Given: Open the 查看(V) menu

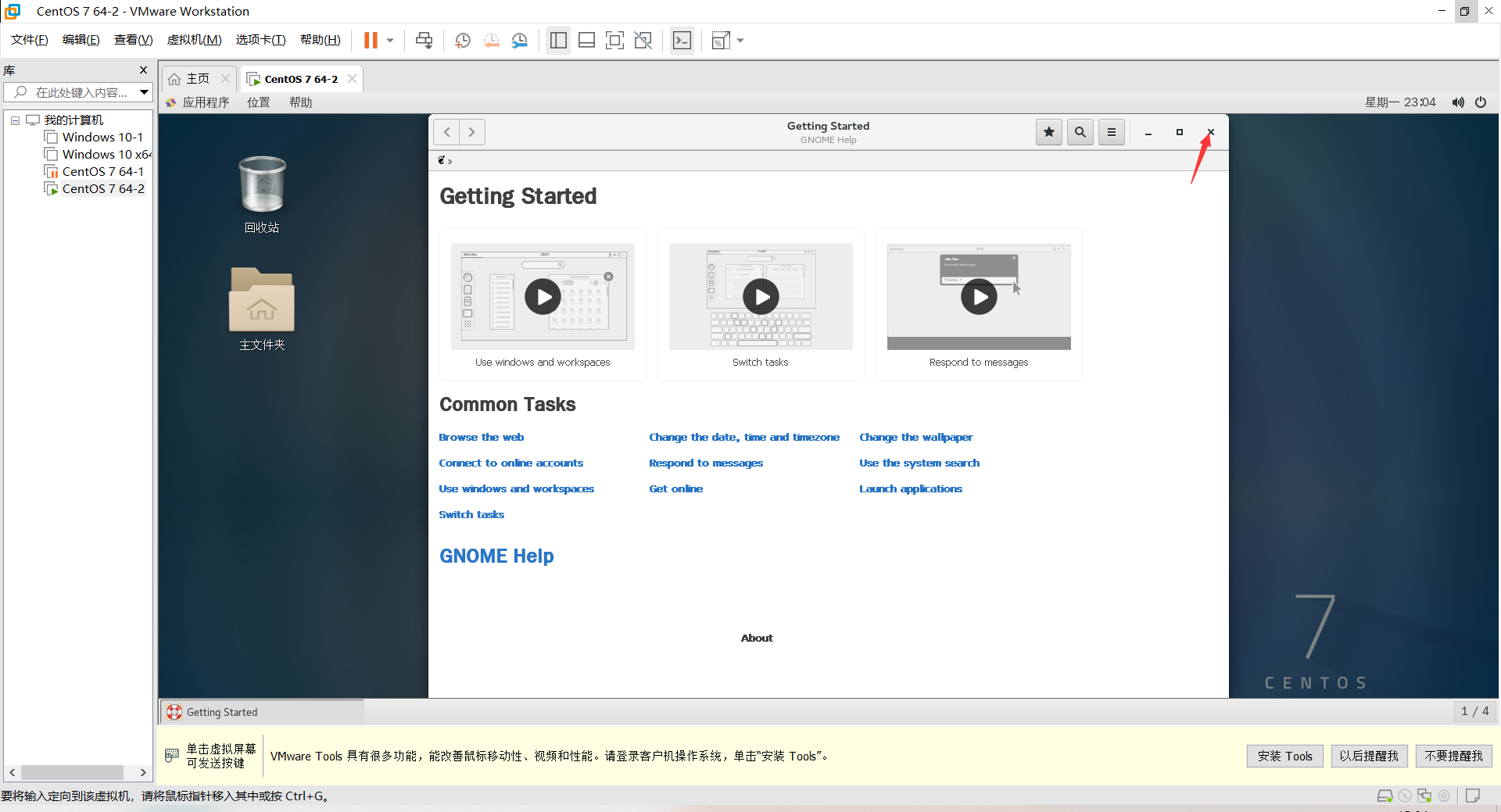Looking at the screenshot, I should pyautogui.click(x=134, y=40).
